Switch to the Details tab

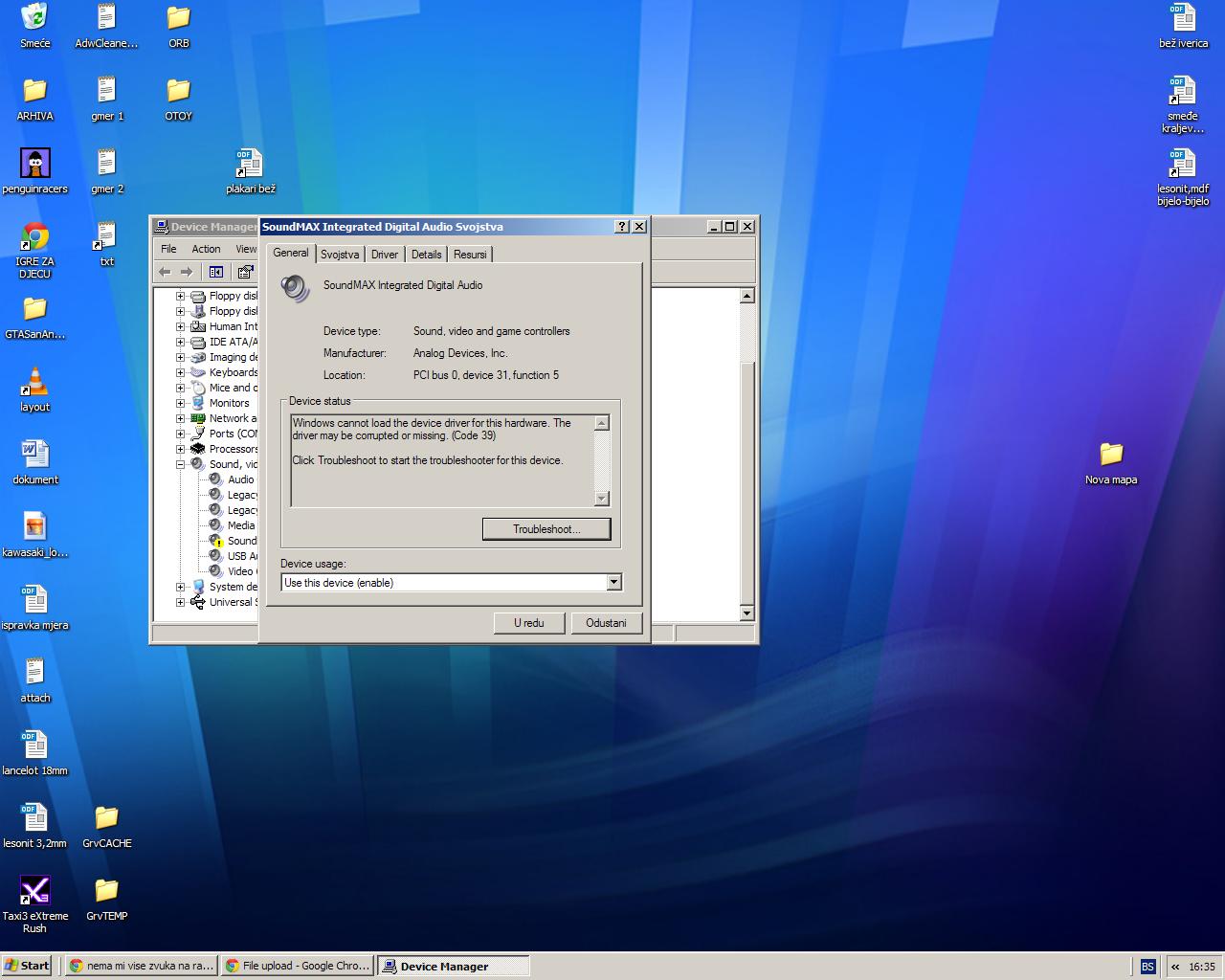pyautogui.click(x=426, y=255)
